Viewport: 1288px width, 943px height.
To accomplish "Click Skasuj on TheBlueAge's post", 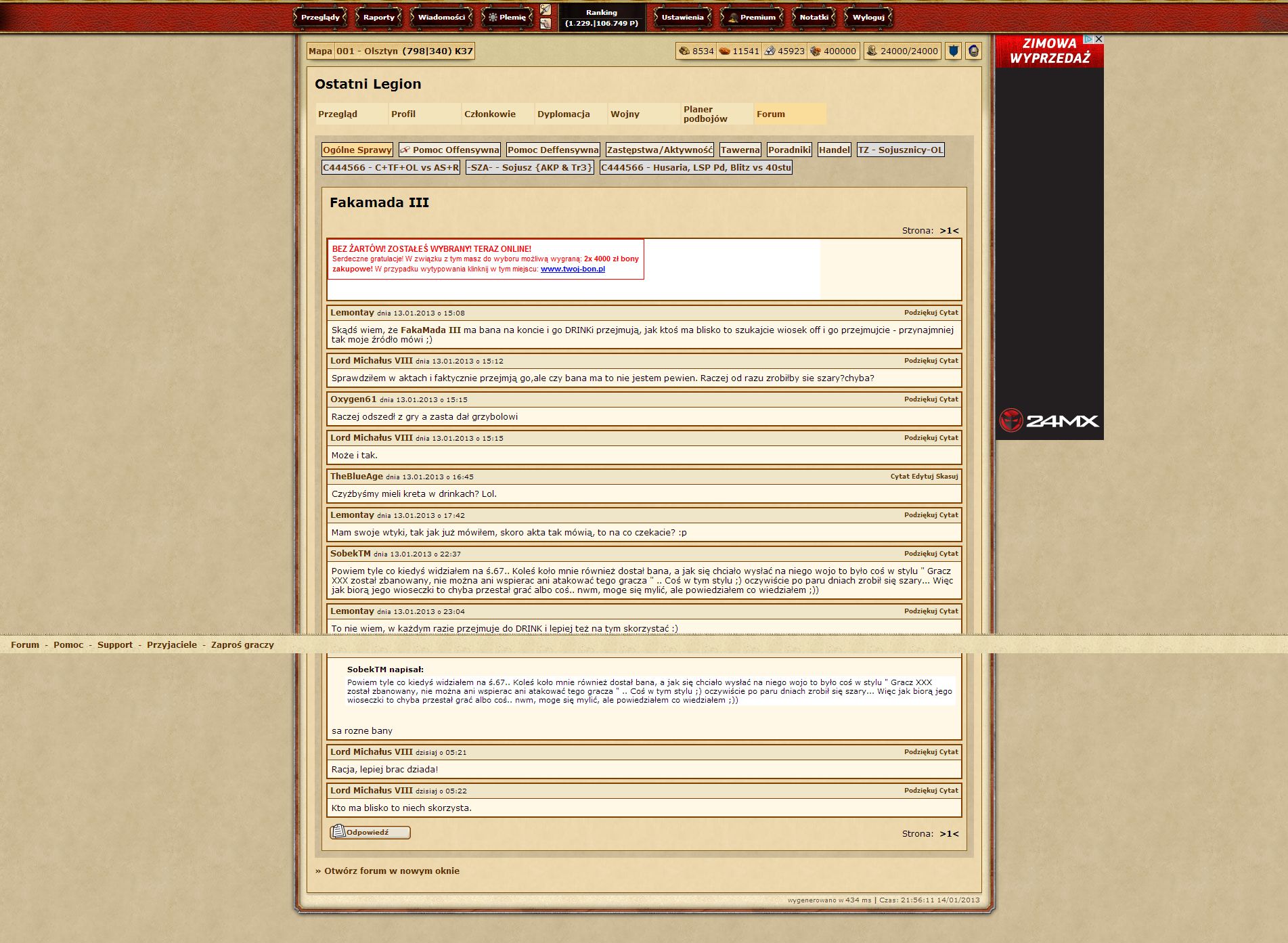I will (947, 477).
